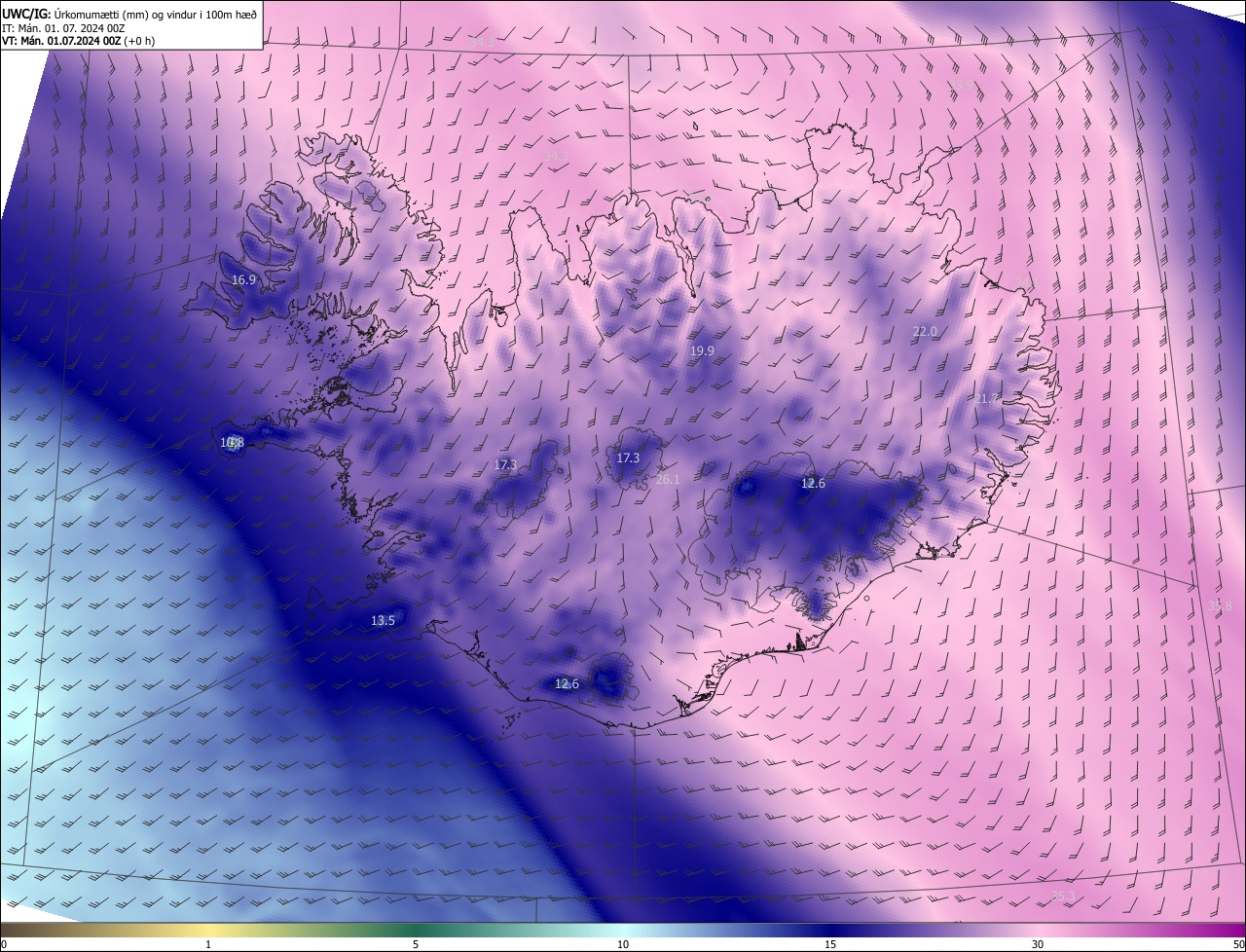This screenshot has height=952, width=1246.
Task: Click the color bar tick label 50
Action: 1238,944
